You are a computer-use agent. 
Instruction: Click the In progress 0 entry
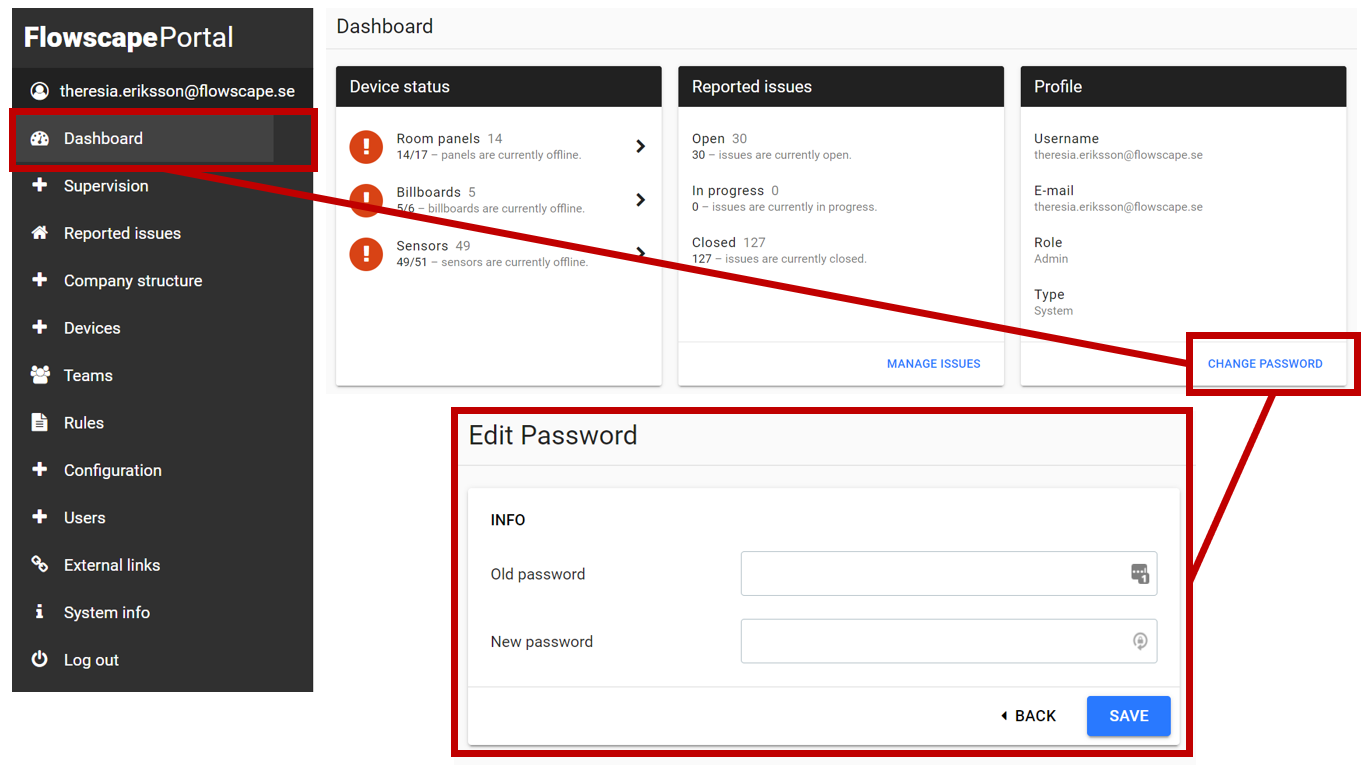pyautogui.click(x=784, y=198)
